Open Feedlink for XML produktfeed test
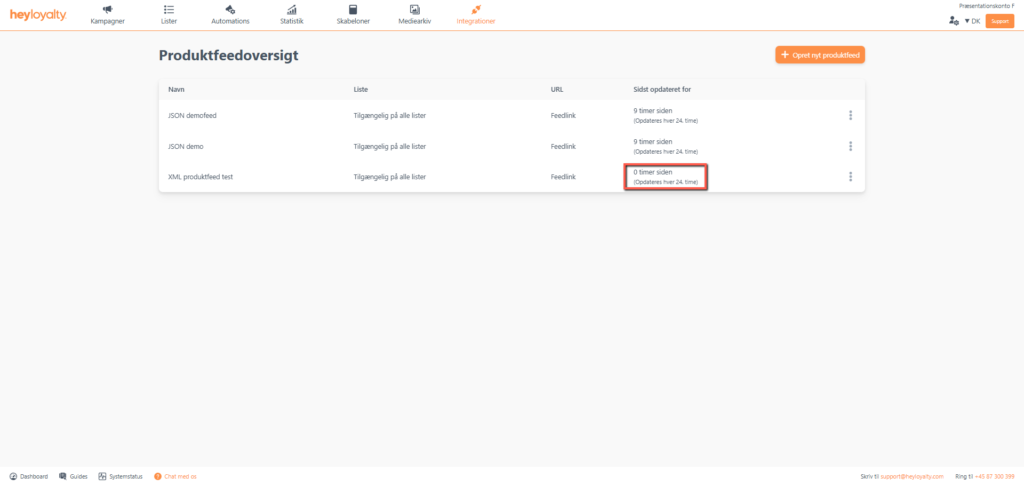This screenshot has height=486, width=1024. click(x=563, y=177)
